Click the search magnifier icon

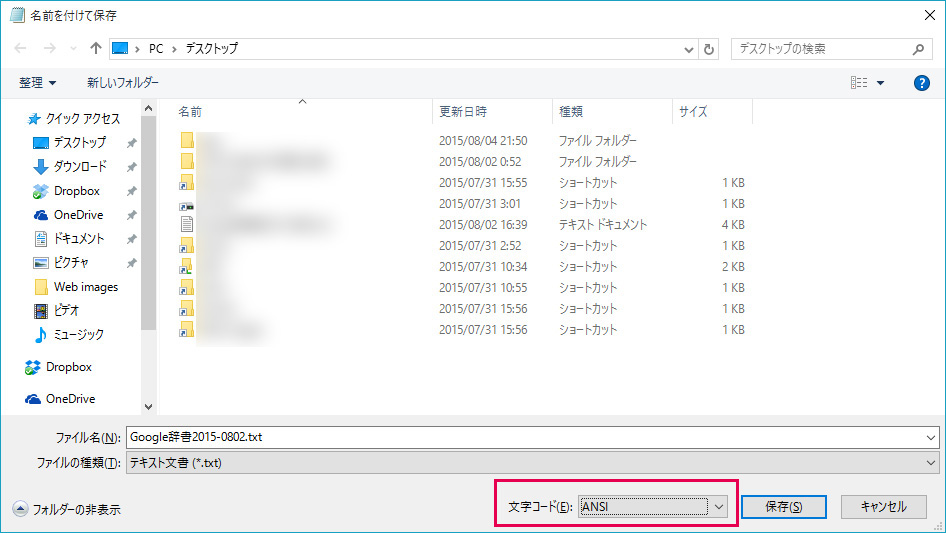pyautogui.click(x=918, y=49)
